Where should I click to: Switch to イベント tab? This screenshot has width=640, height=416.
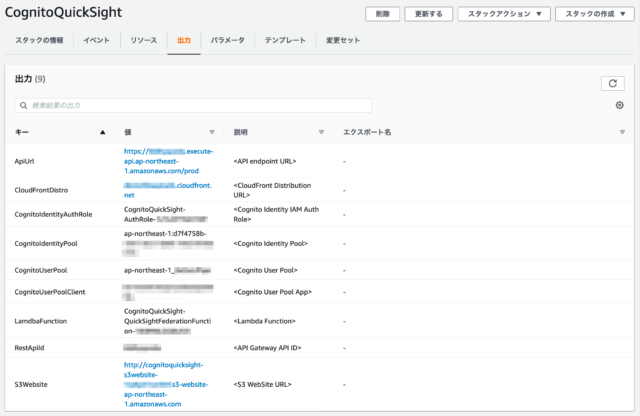tap(96, 40)
